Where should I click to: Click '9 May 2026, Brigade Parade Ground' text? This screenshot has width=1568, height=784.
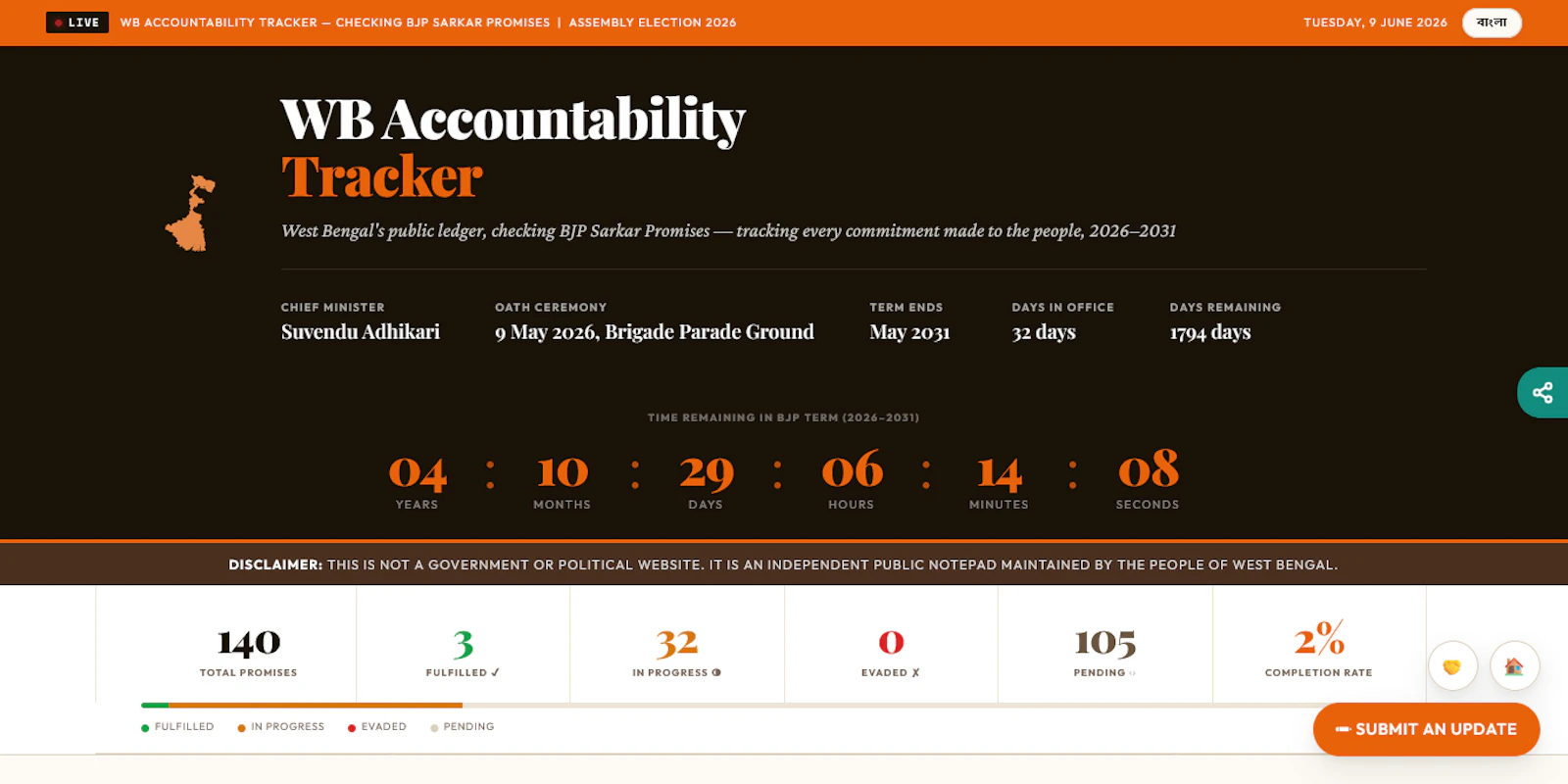point(655,332)
